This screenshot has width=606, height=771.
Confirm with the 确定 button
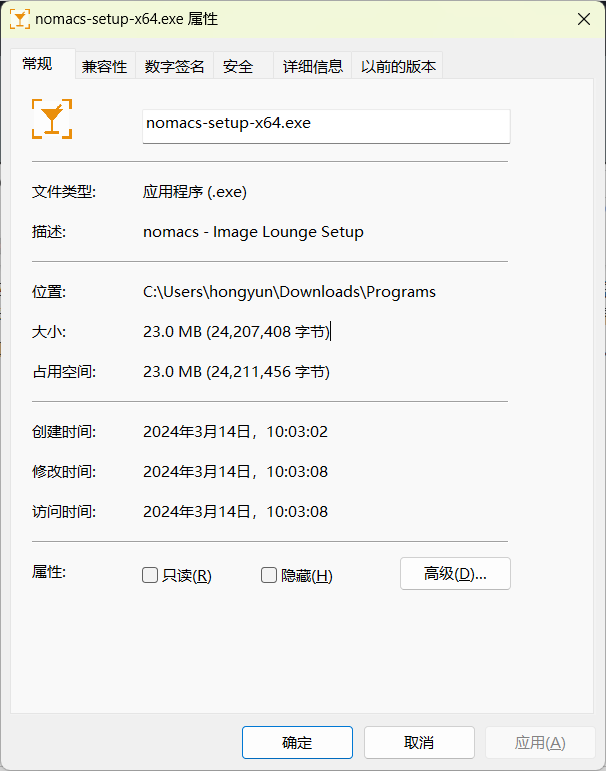click(x=298, y=742)
